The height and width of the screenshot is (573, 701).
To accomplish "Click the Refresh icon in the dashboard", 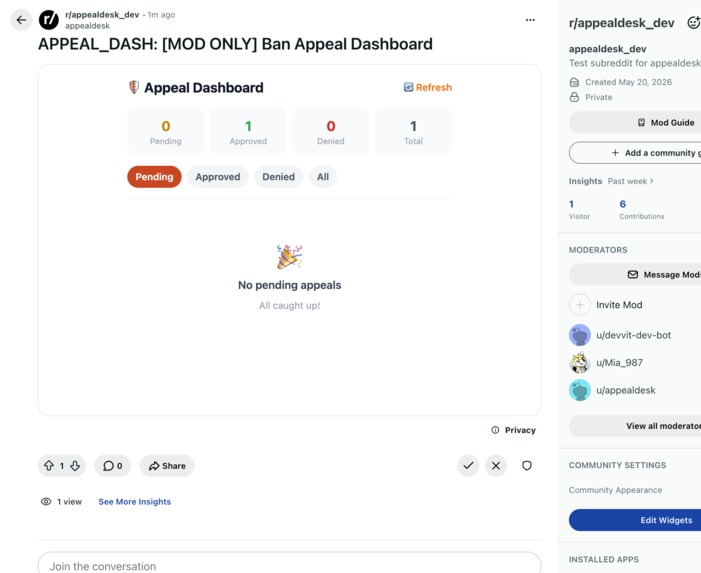I will 408,87.
